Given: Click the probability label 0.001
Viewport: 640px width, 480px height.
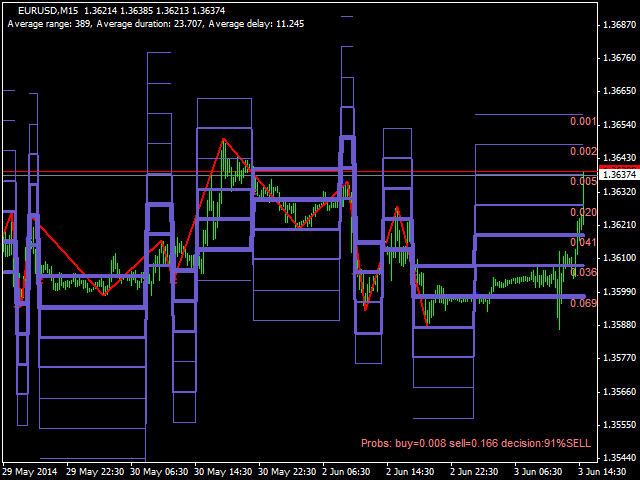Looking at the screenshot, I should tap(583, 121).
